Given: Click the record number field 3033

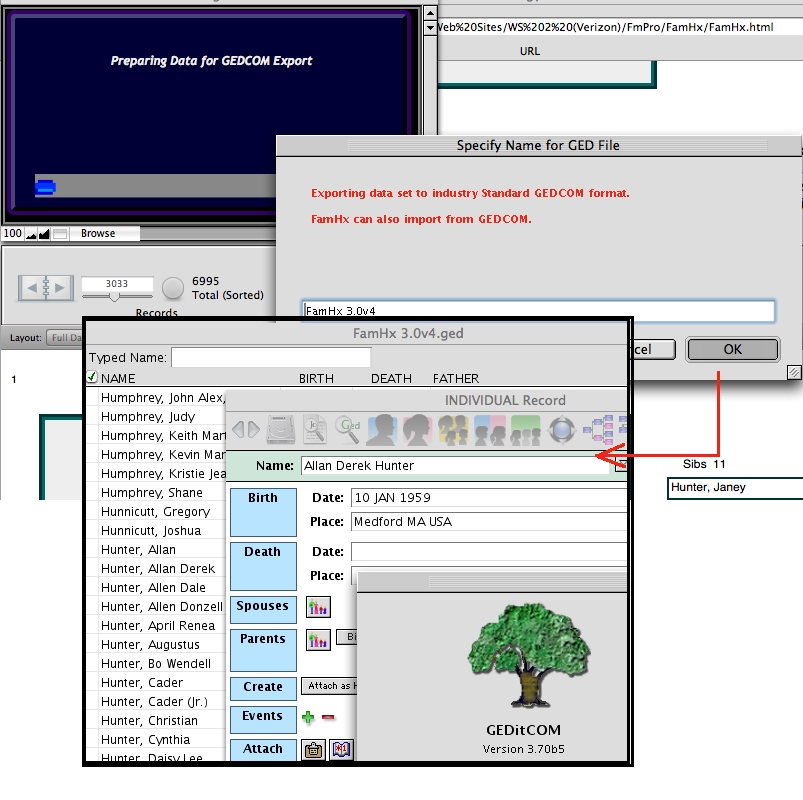Looking at the screenshot, I should [117, 283].
